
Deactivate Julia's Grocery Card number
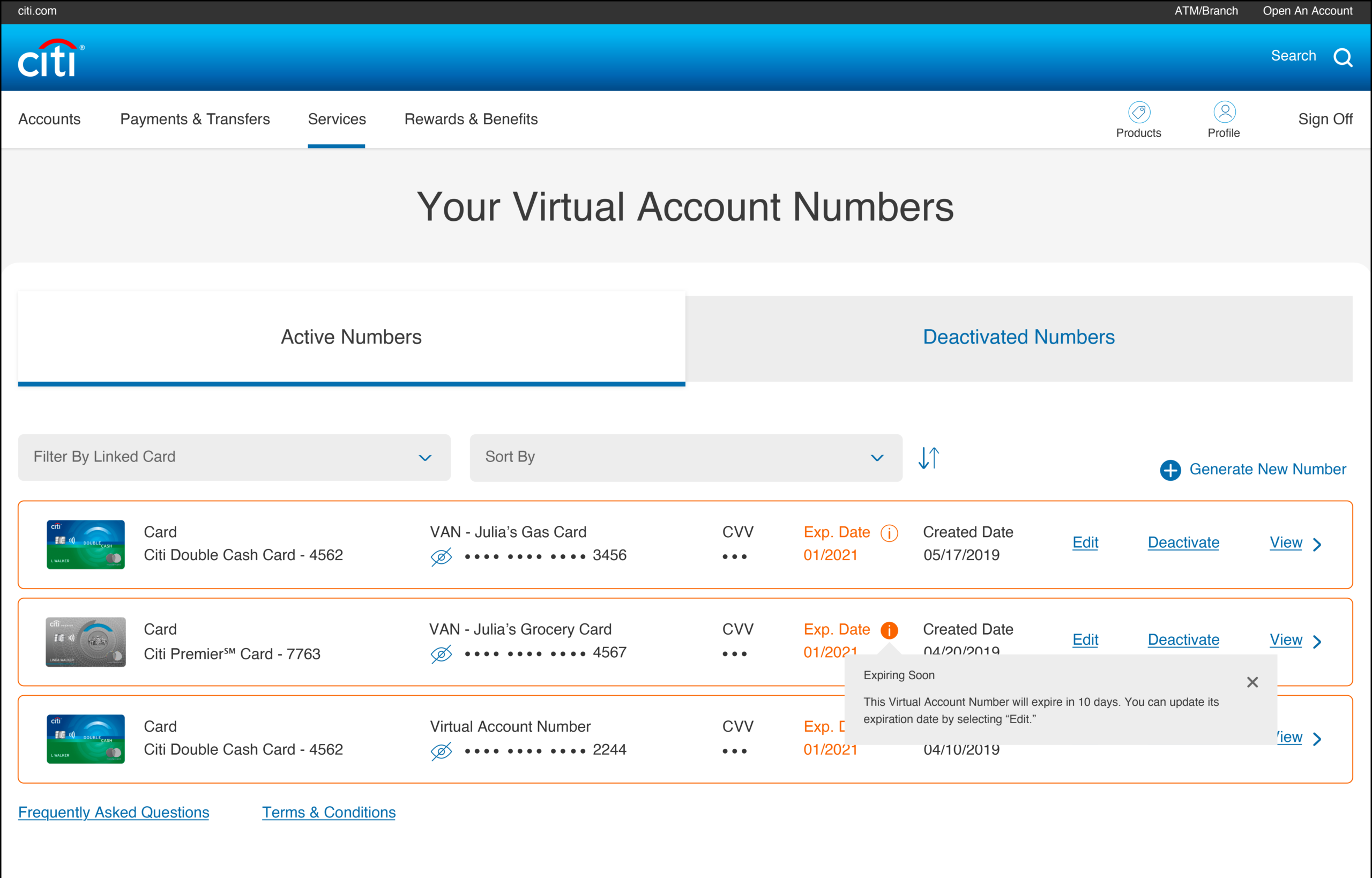(1183, 639)
